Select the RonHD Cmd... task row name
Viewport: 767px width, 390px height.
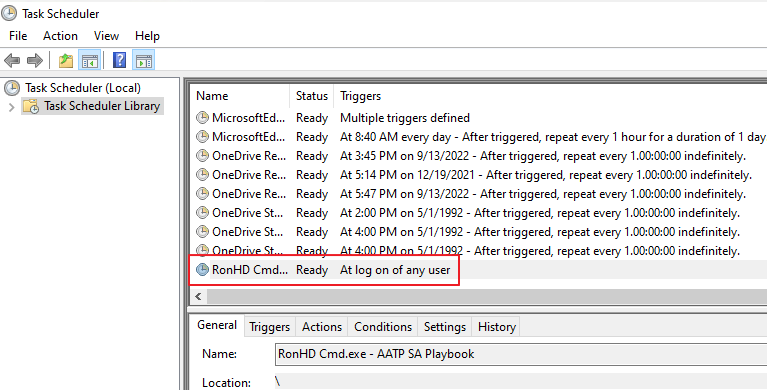[x=249, y=270]
